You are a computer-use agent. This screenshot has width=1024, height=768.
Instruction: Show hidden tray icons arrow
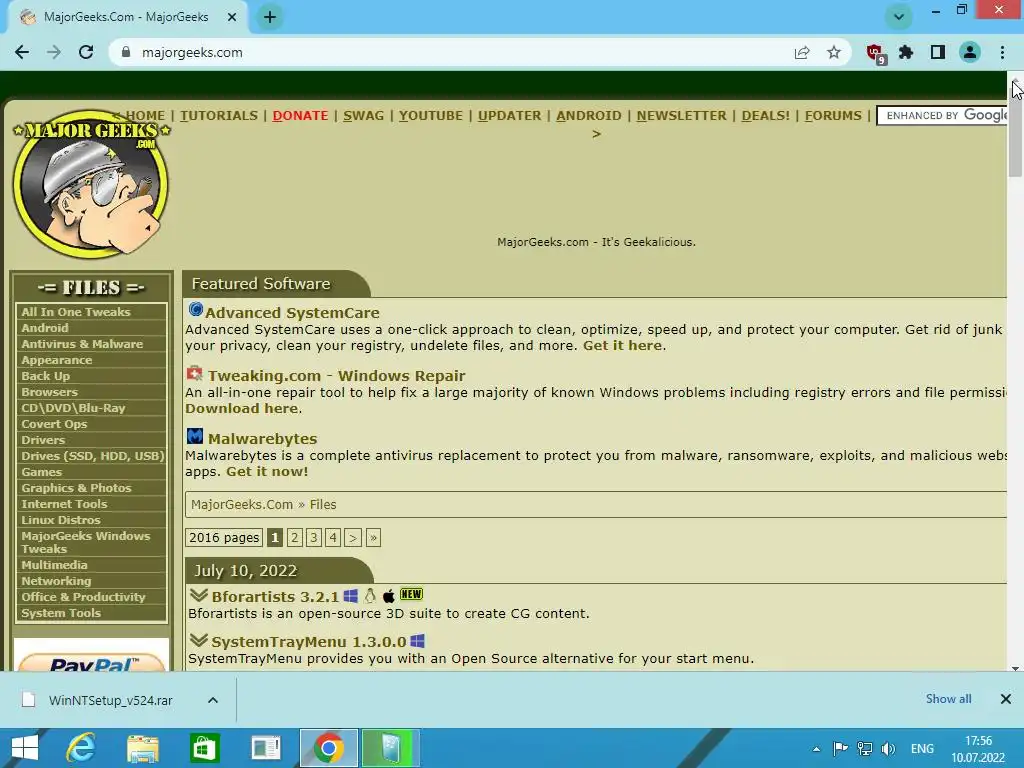click(x=816, y=749)
